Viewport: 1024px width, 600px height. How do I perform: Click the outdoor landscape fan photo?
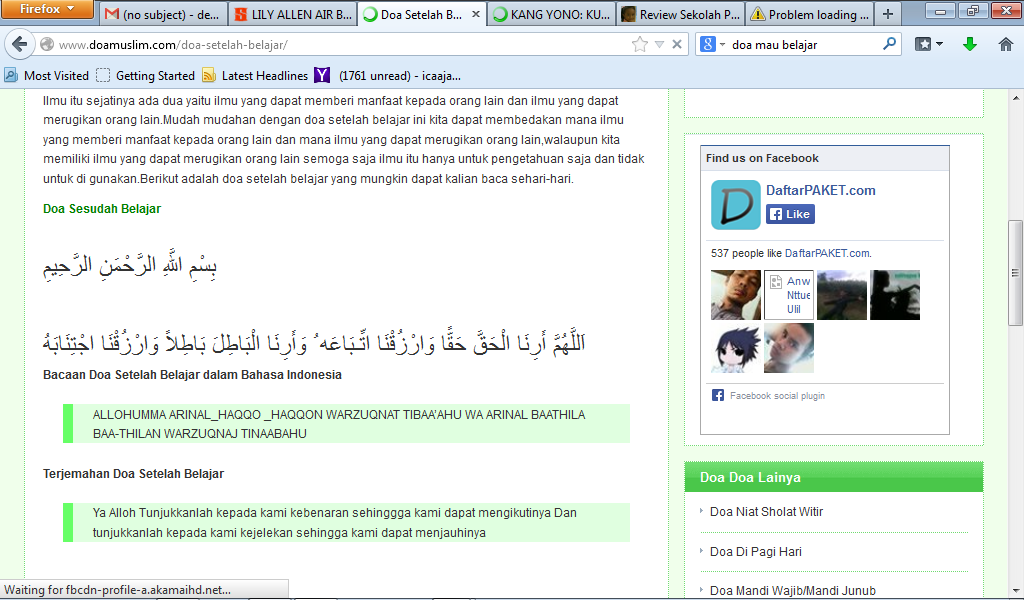click(842, 295)
